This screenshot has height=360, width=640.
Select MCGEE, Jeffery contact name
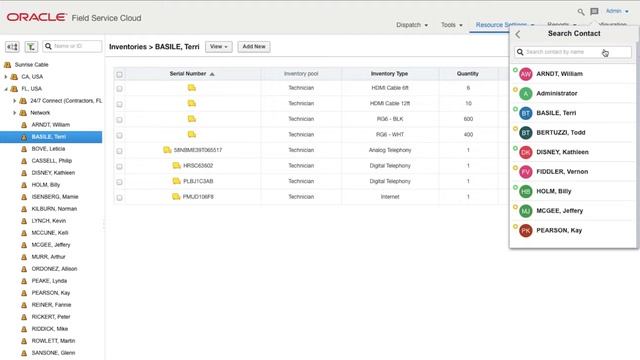tap(560, 211)
